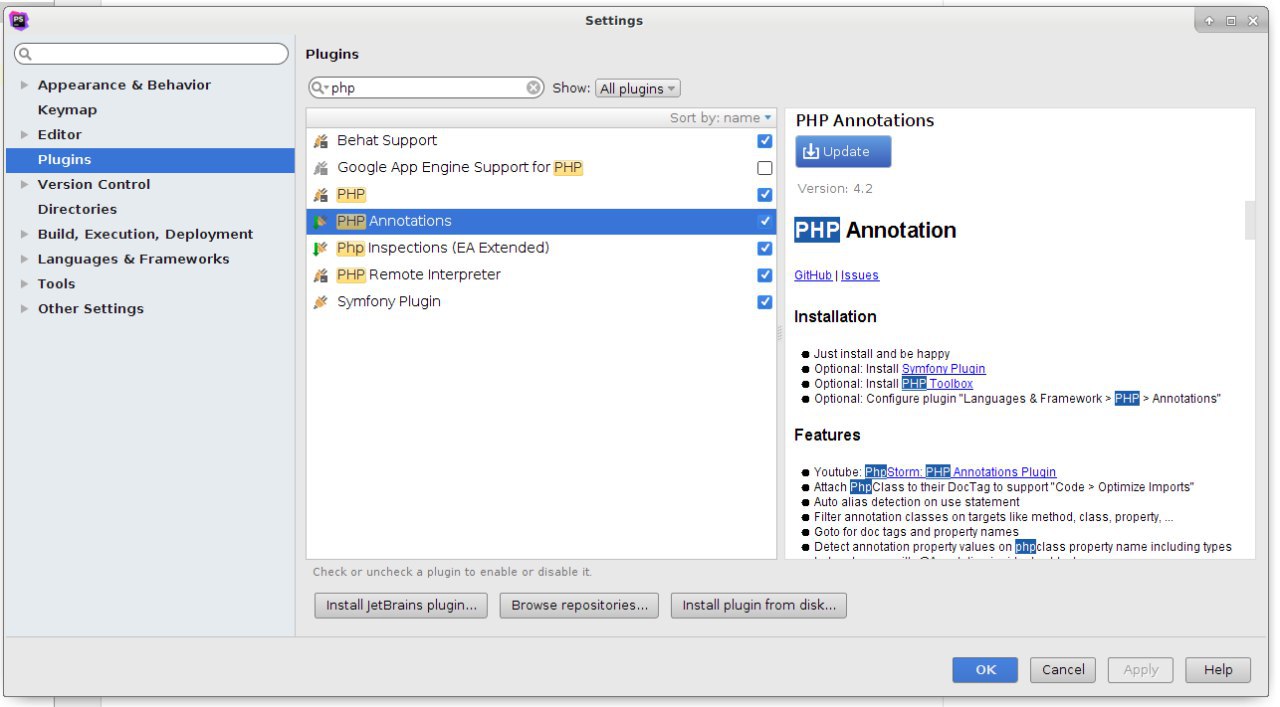Uncheck the PHP plugin checkbox
The image size is (1280, 707).
point(765,195)
